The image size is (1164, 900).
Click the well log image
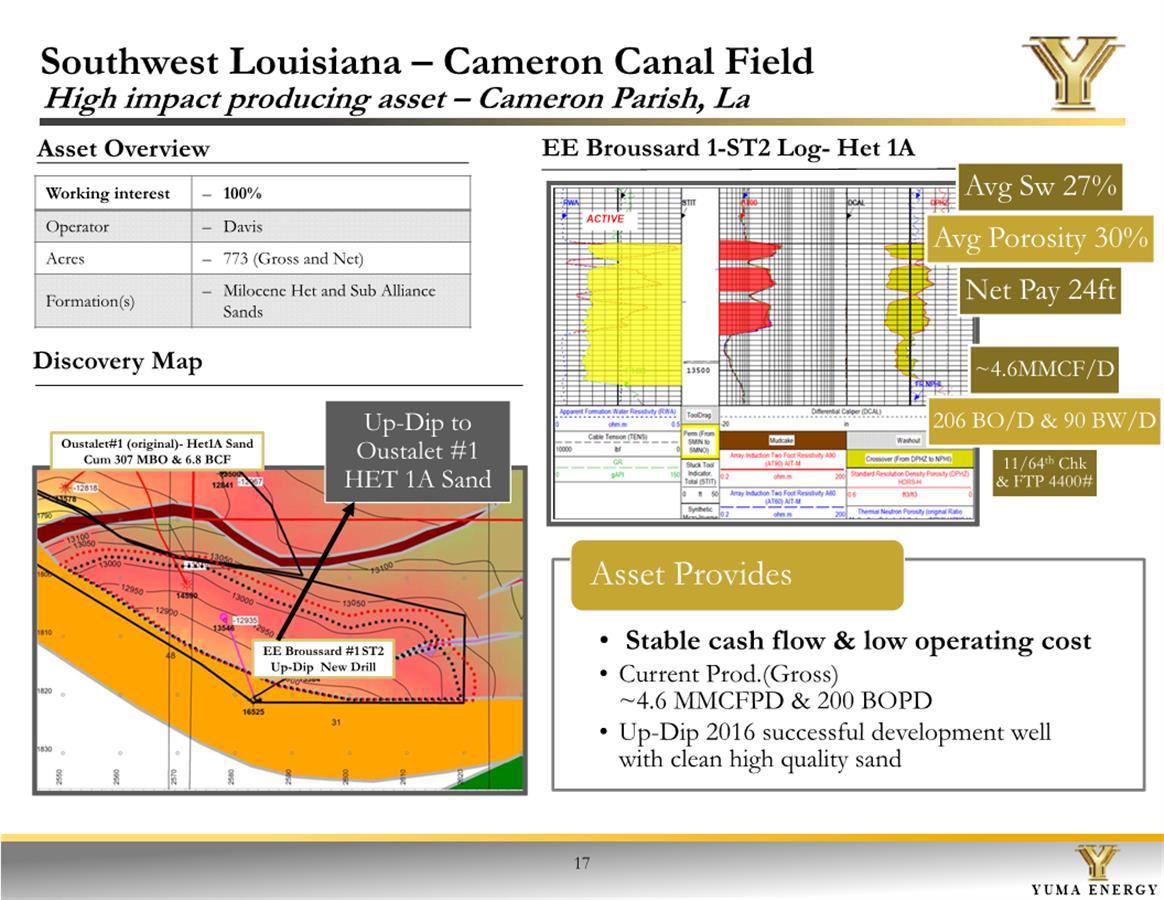(762, 353)
